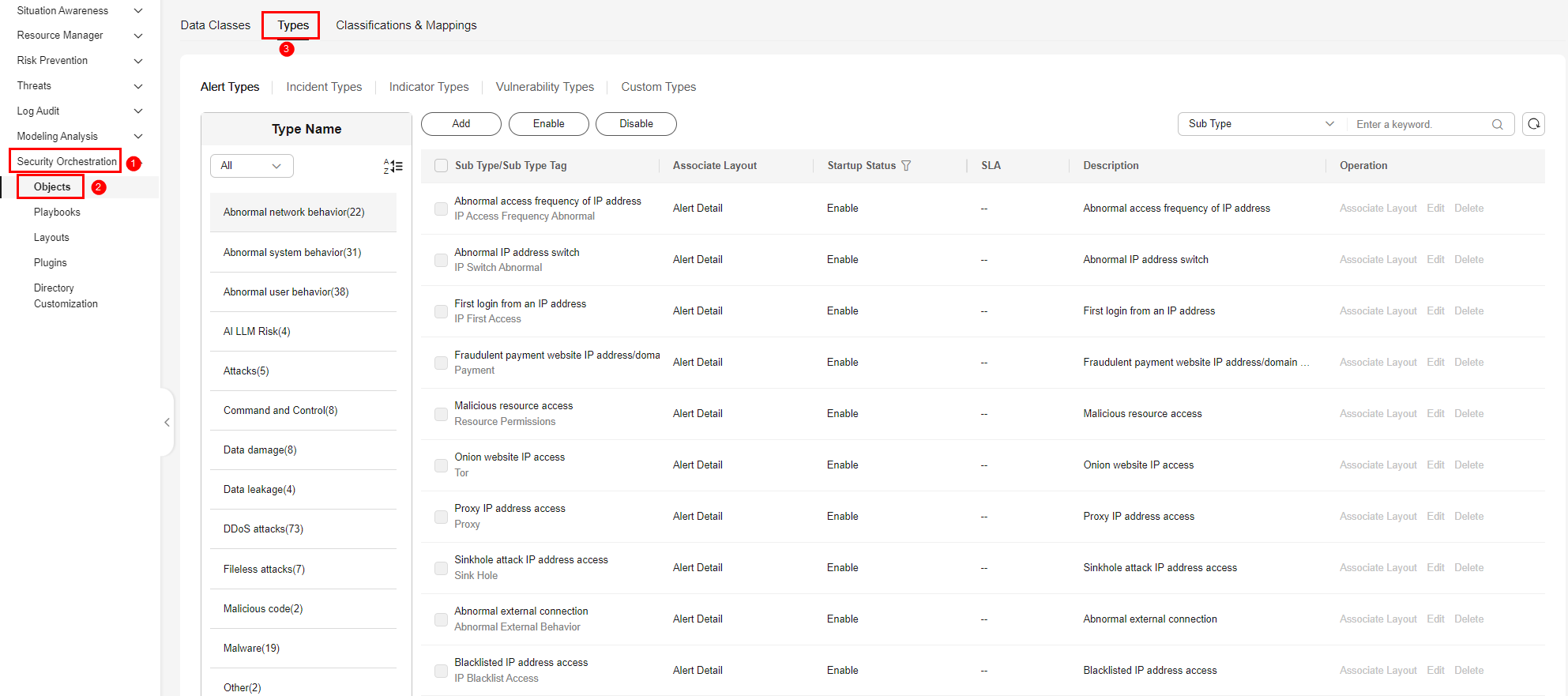Image resolution: width=1568 pixels, height=696 pixels.
Task: Open the All filter dropdown
Action: click(251, 166)
